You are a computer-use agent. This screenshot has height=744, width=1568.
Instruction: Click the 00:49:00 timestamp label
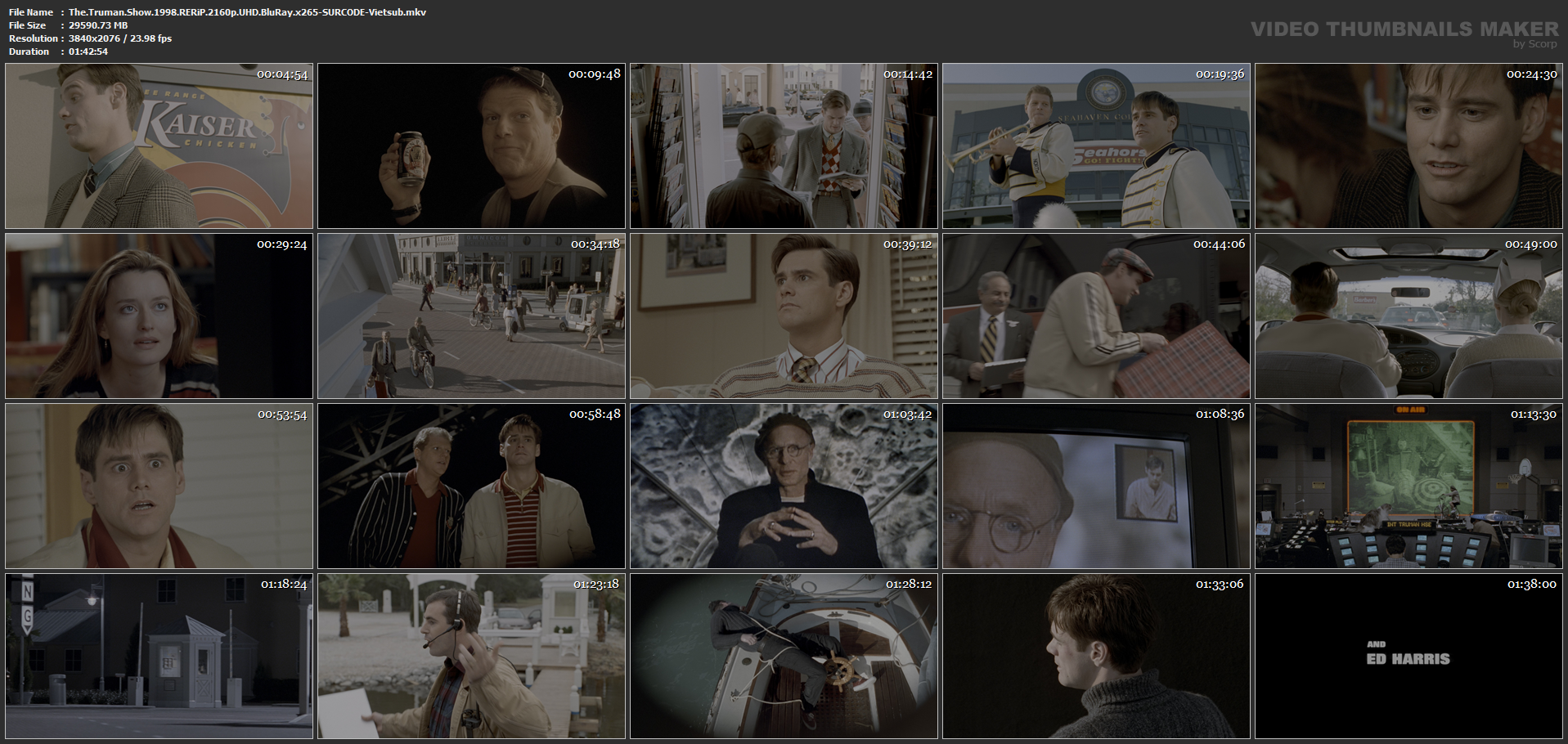tap(1531, 244)
